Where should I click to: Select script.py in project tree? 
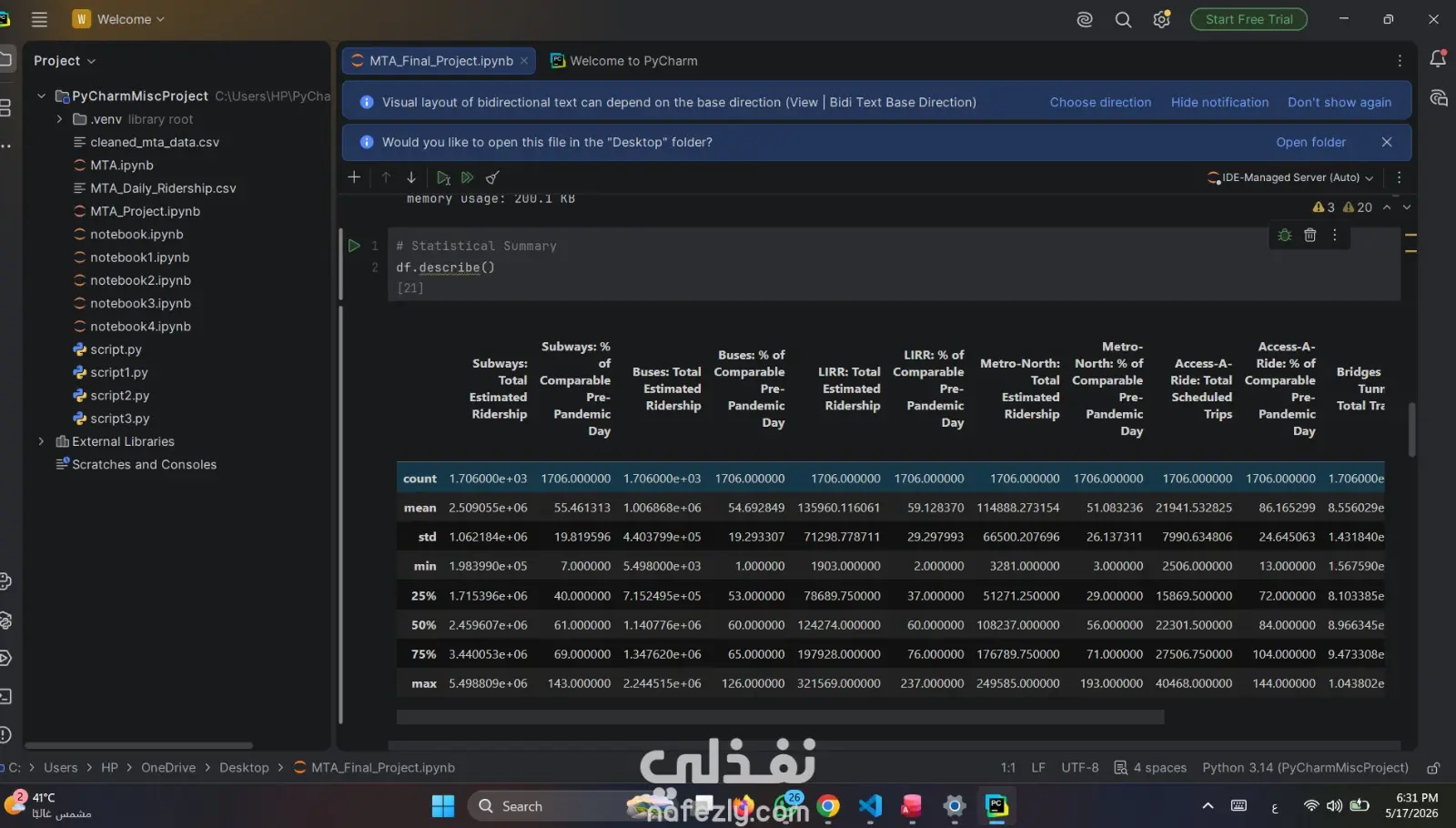116,349
